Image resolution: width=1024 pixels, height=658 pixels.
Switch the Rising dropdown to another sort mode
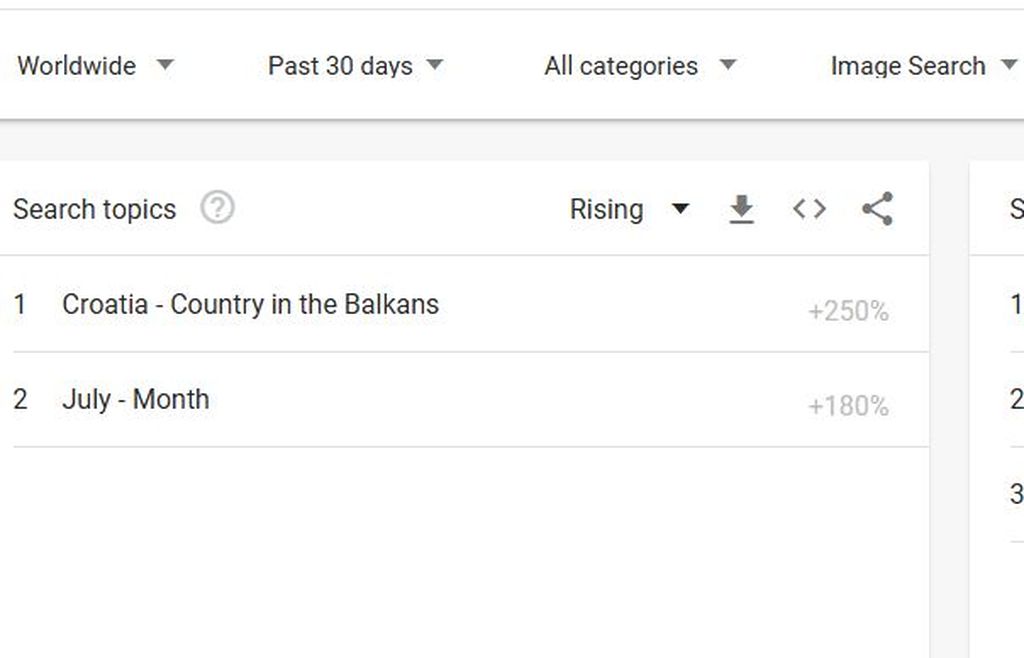[x=630, y=209]
